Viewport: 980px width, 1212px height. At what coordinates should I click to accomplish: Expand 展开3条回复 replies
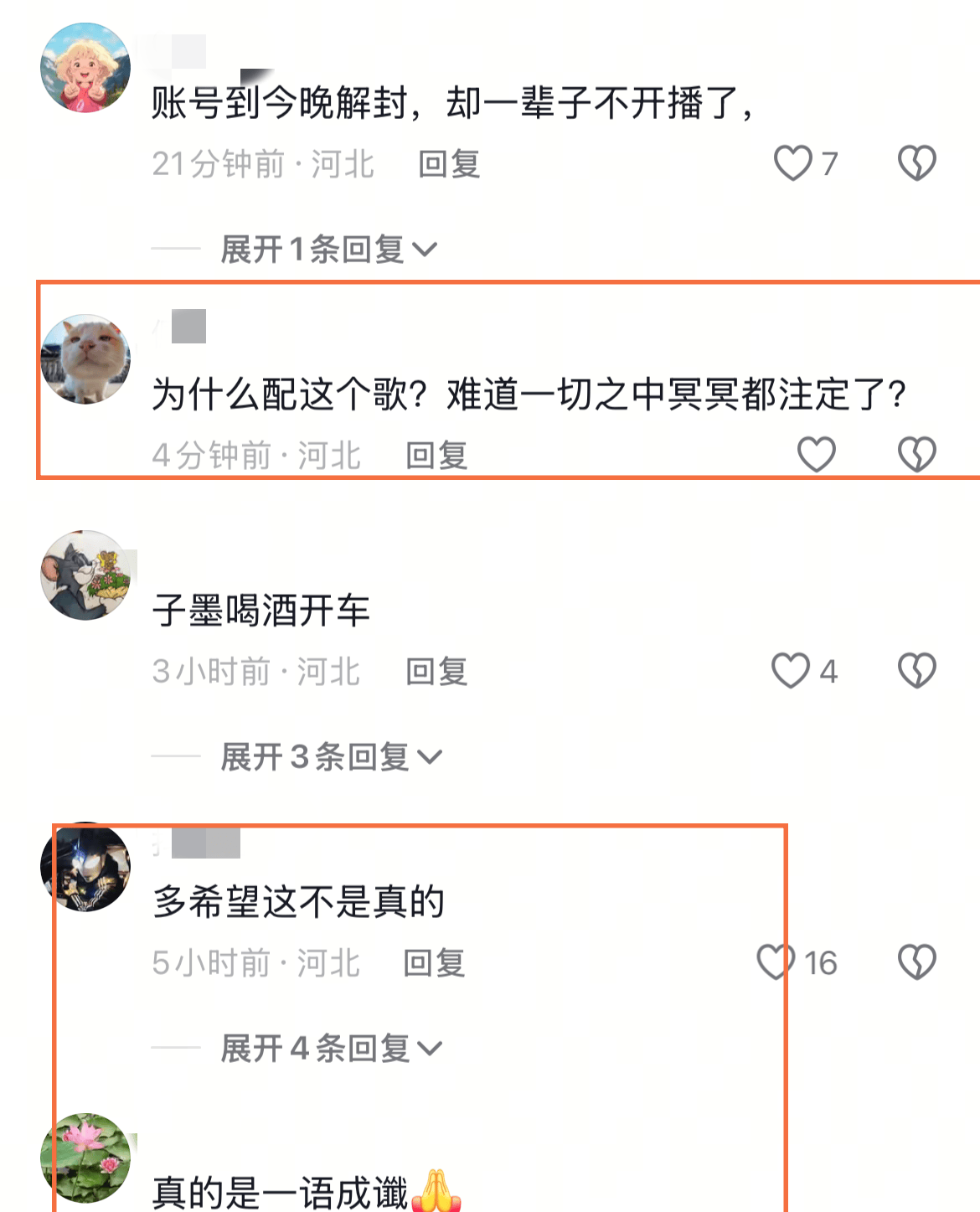point(331,756)
